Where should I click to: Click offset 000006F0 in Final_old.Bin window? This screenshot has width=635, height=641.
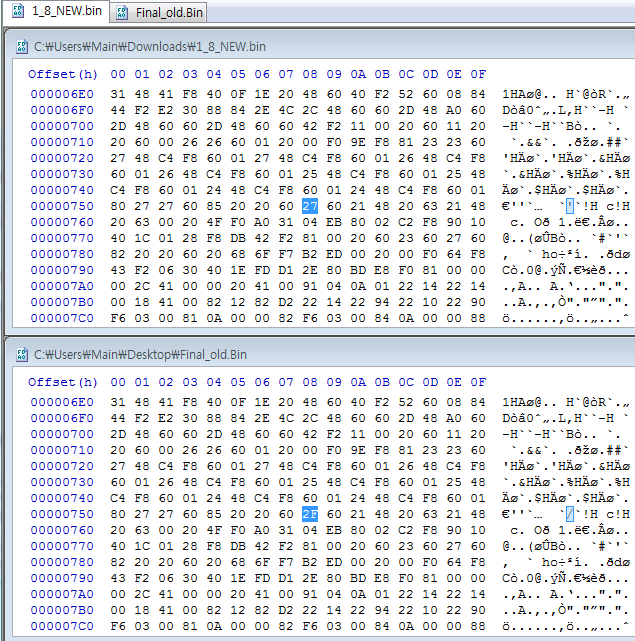pos(62,418)
